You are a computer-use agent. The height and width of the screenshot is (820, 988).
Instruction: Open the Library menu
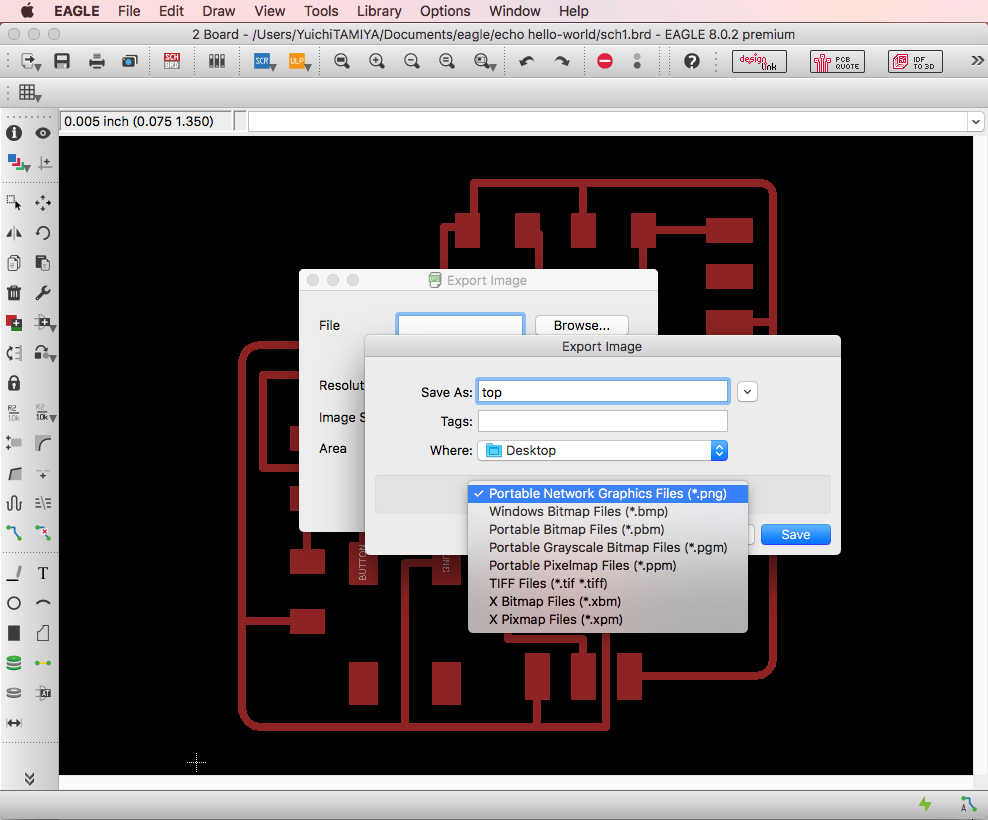pyautogui.click(x=379, y=11)
